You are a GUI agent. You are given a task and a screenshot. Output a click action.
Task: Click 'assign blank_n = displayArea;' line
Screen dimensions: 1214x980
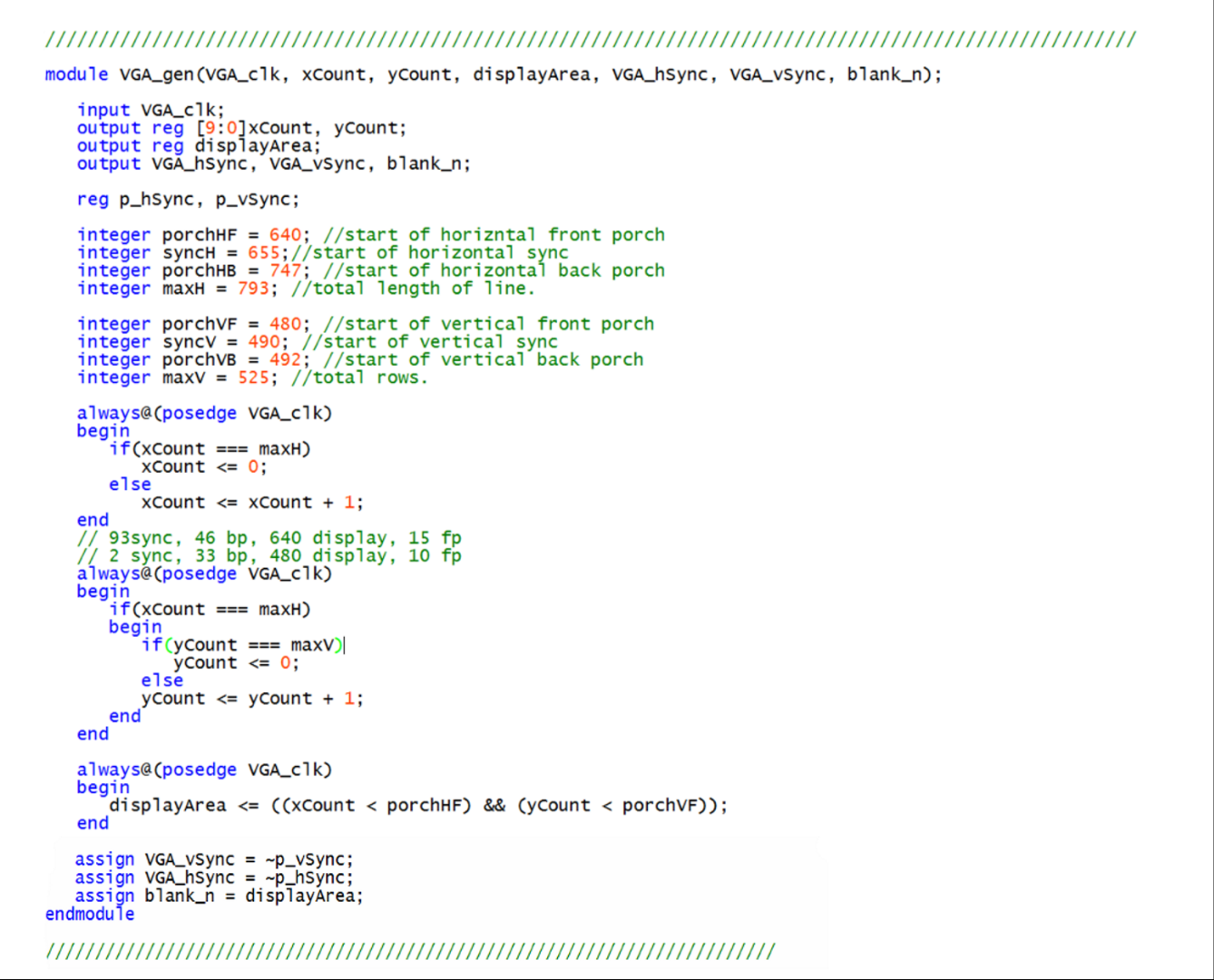[x=219, y=896]
